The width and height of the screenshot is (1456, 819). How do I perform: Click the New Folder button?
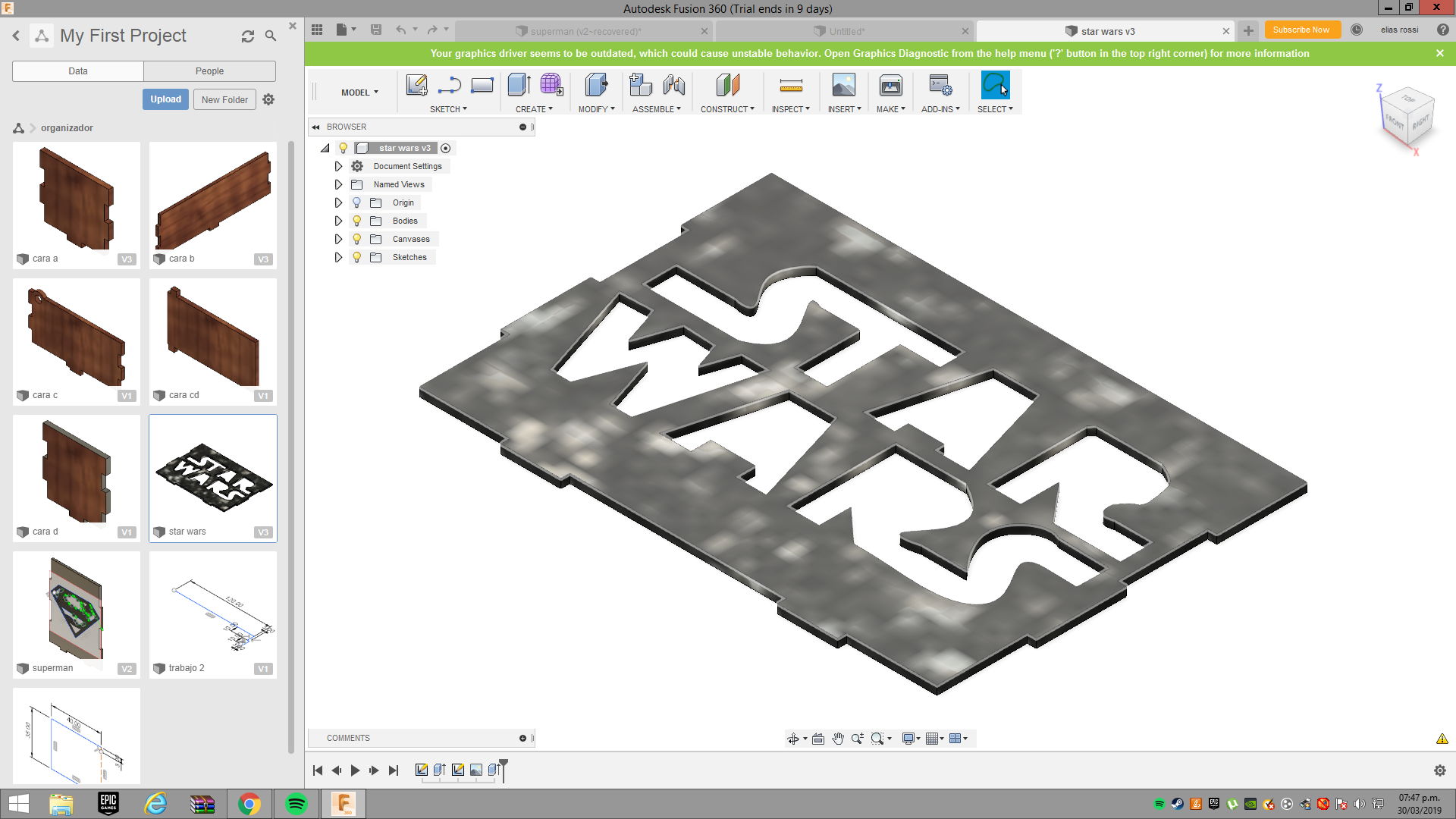click(x=224, y=99)
